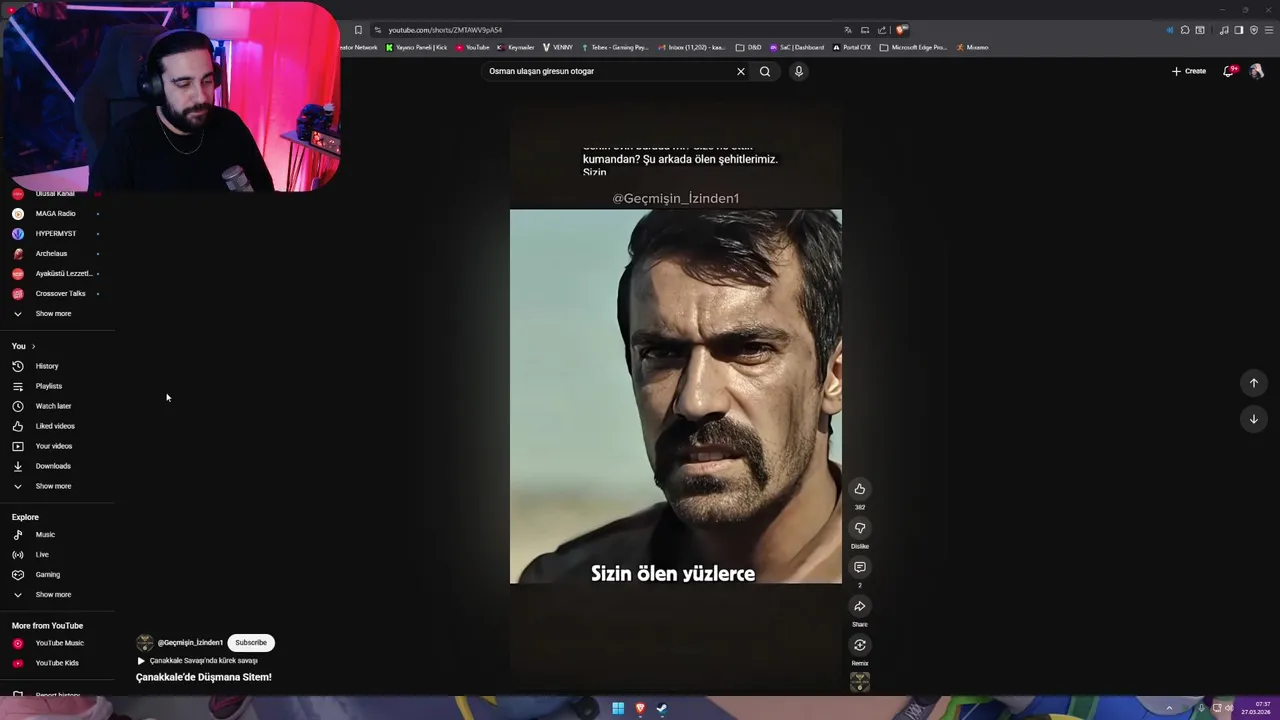Go to next short with down arrow
The image size is (1280, 720).
[1253, 419]
